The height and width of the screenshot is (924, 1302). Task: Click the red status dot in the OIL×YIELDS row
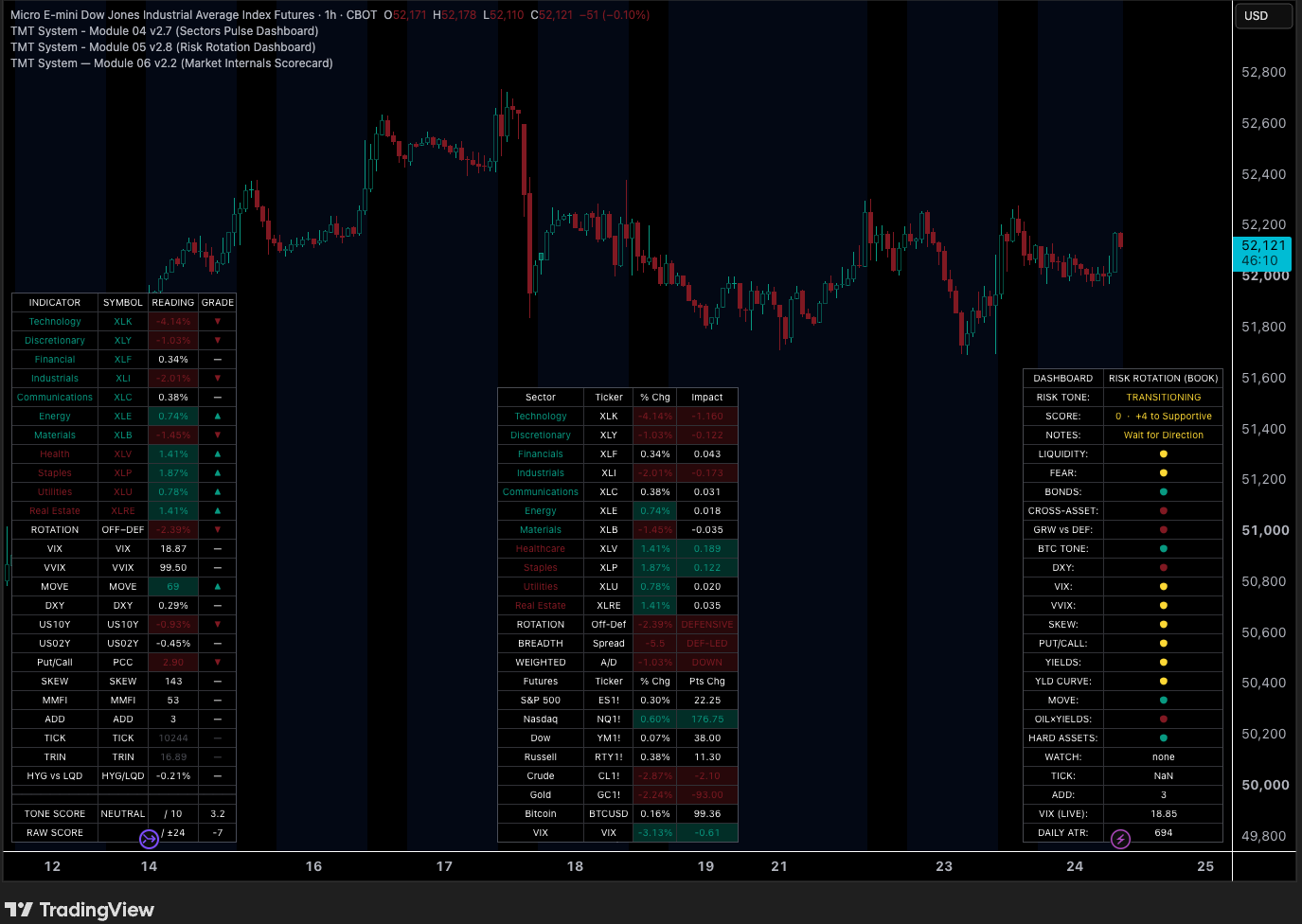click(1164, 720)
